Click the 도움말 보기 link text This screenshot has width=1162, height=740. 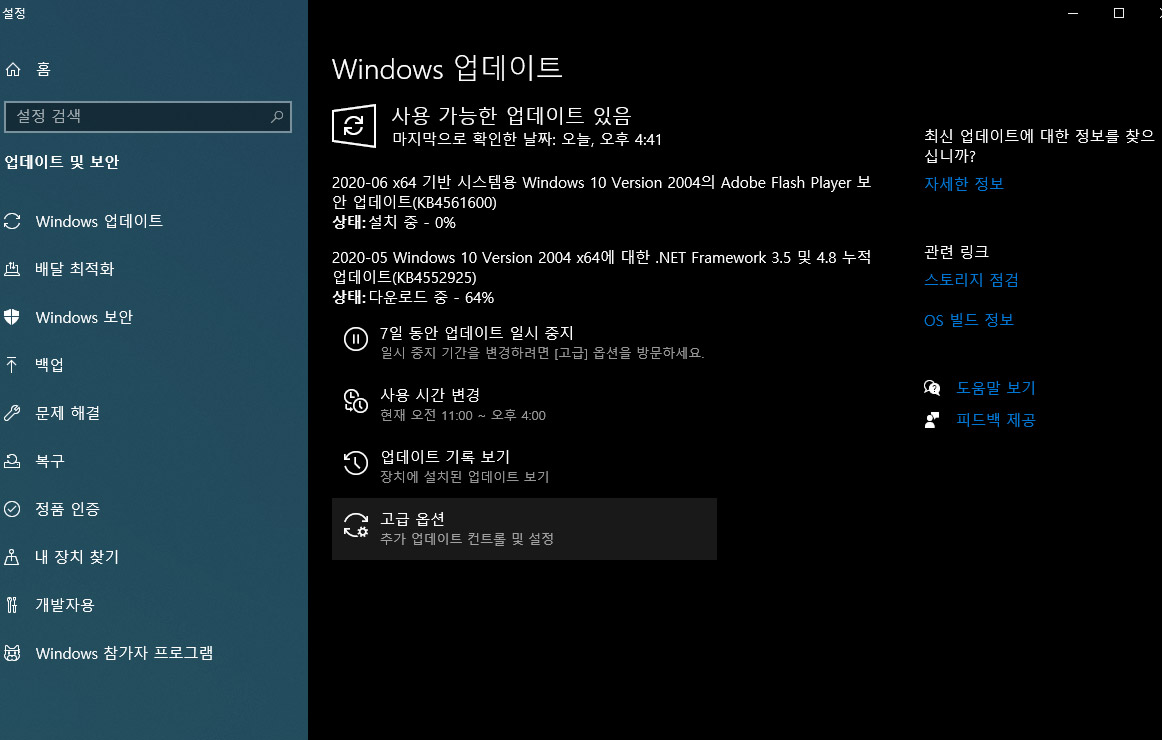[995, 387]
